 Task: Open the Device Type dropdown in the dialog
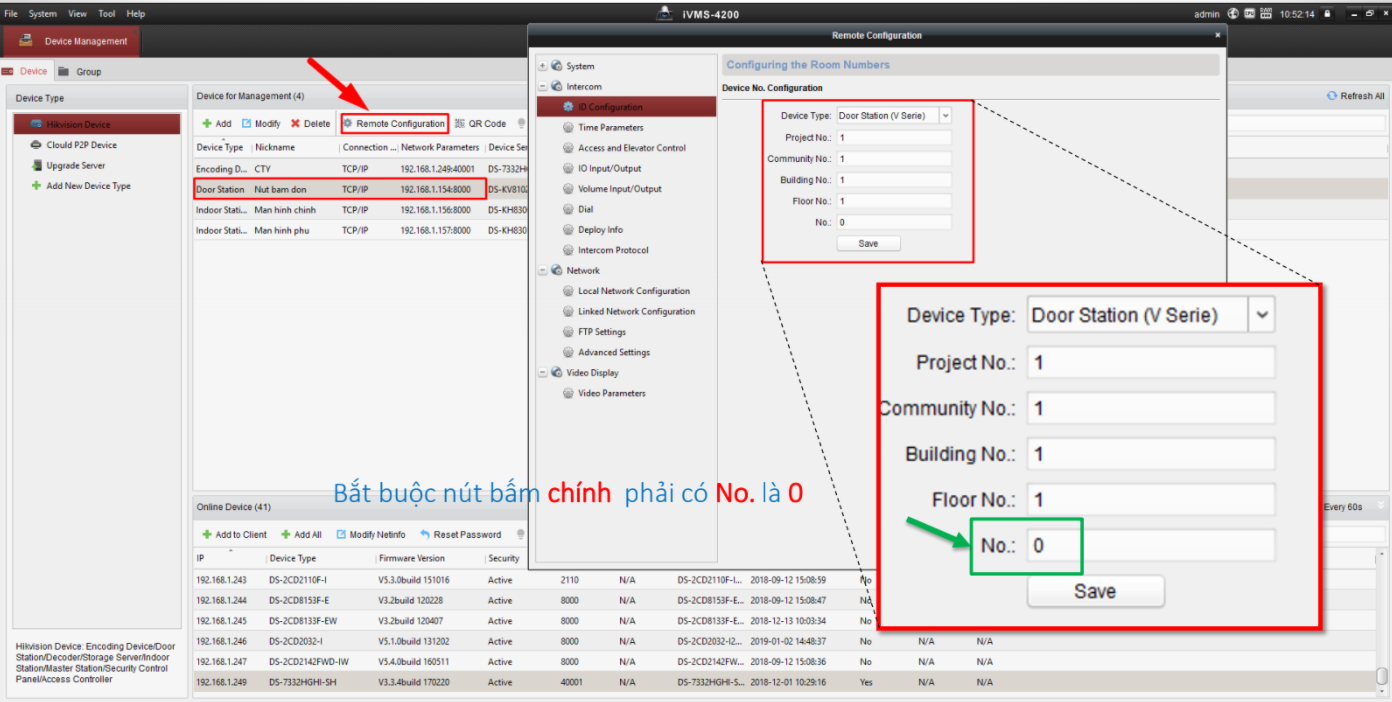tap(945, 116)
